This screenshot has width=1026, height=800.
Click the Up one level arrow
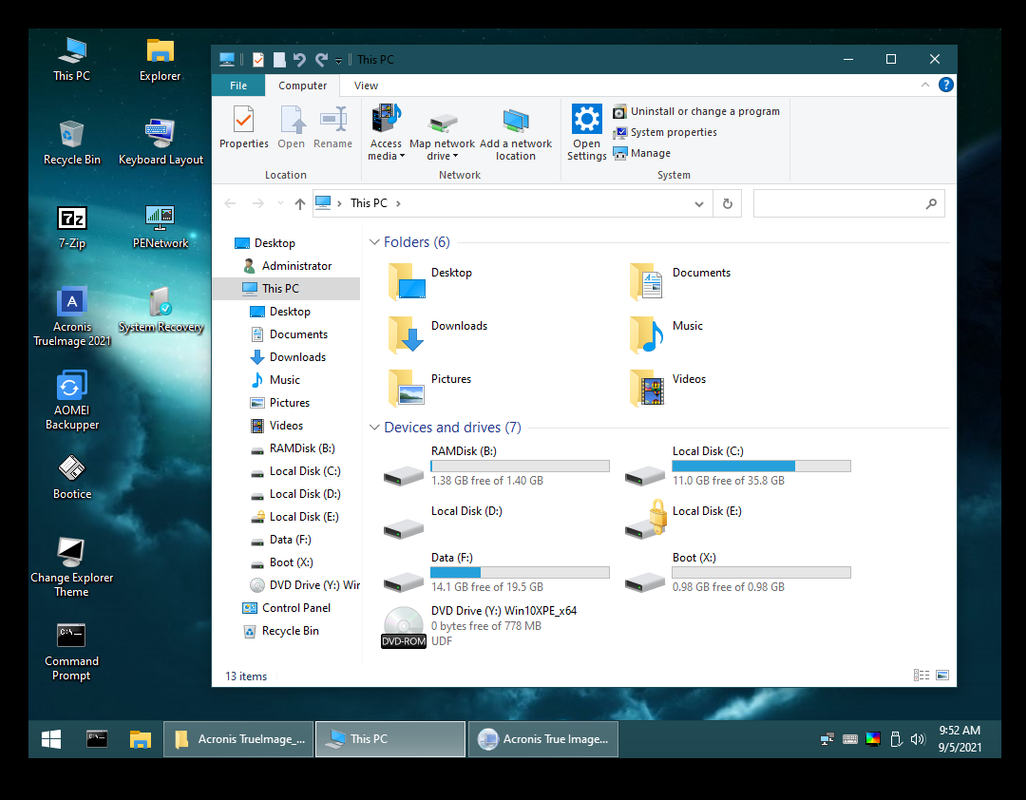coord(300,203)
